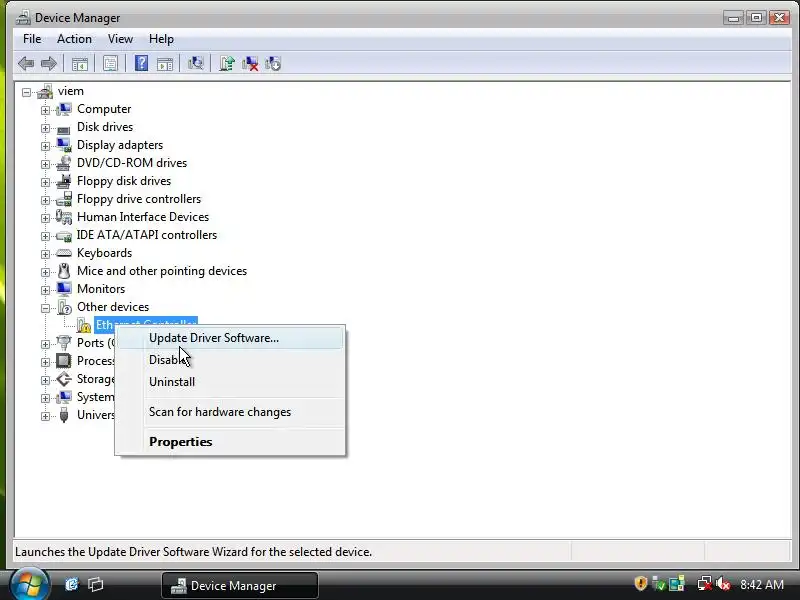Click the DVD/CD-ROM drives category icon

[64, 163]
